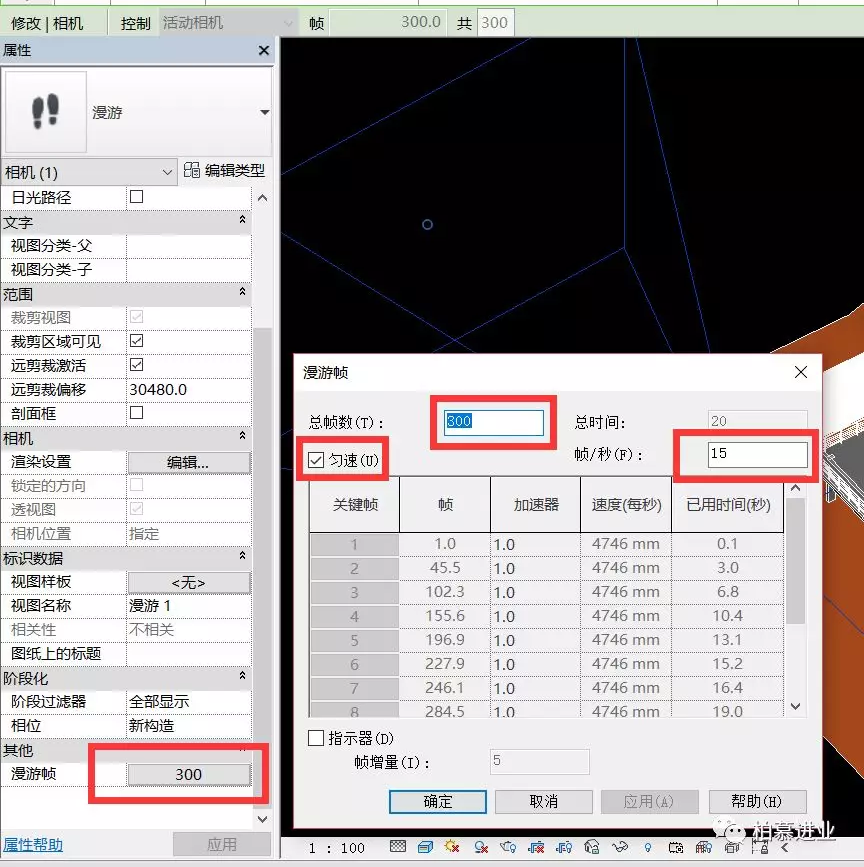The image size is (864, 867).
Task: Toggle the Shadows off icon
Action: point(481,847)
